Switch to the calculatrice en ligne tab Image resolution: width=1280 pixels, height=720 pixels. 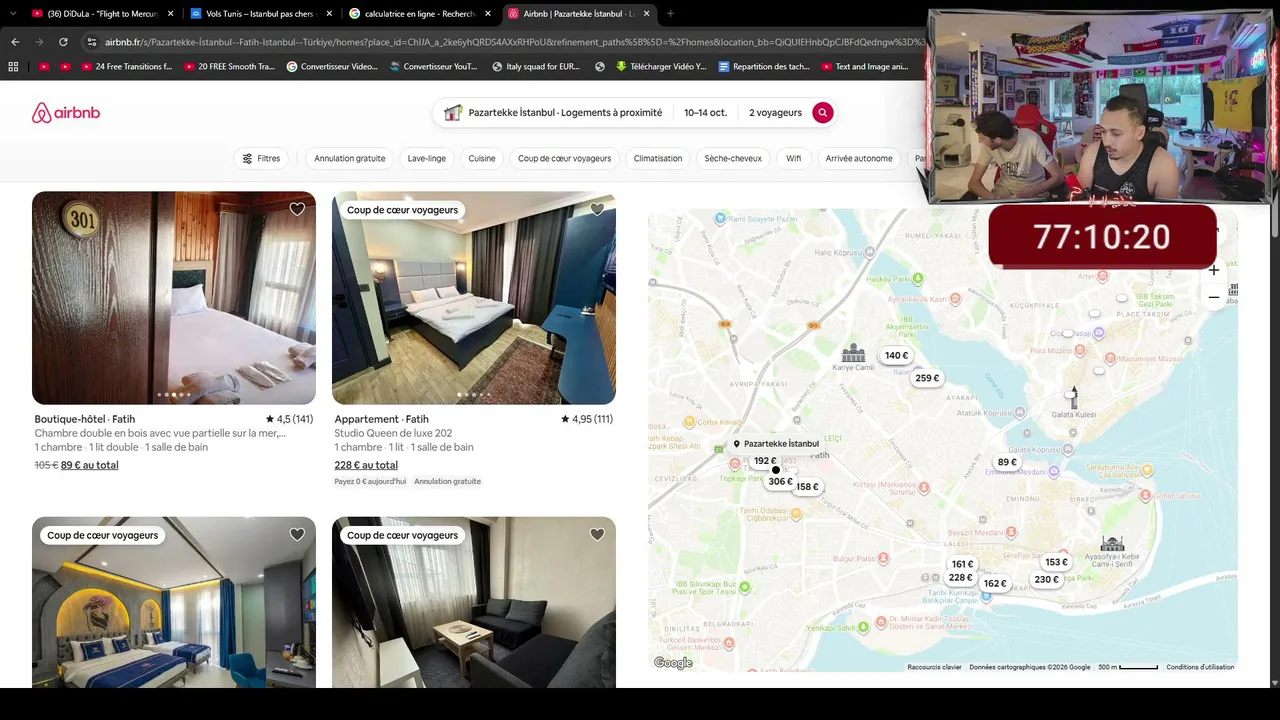click(x=420, y=14)
